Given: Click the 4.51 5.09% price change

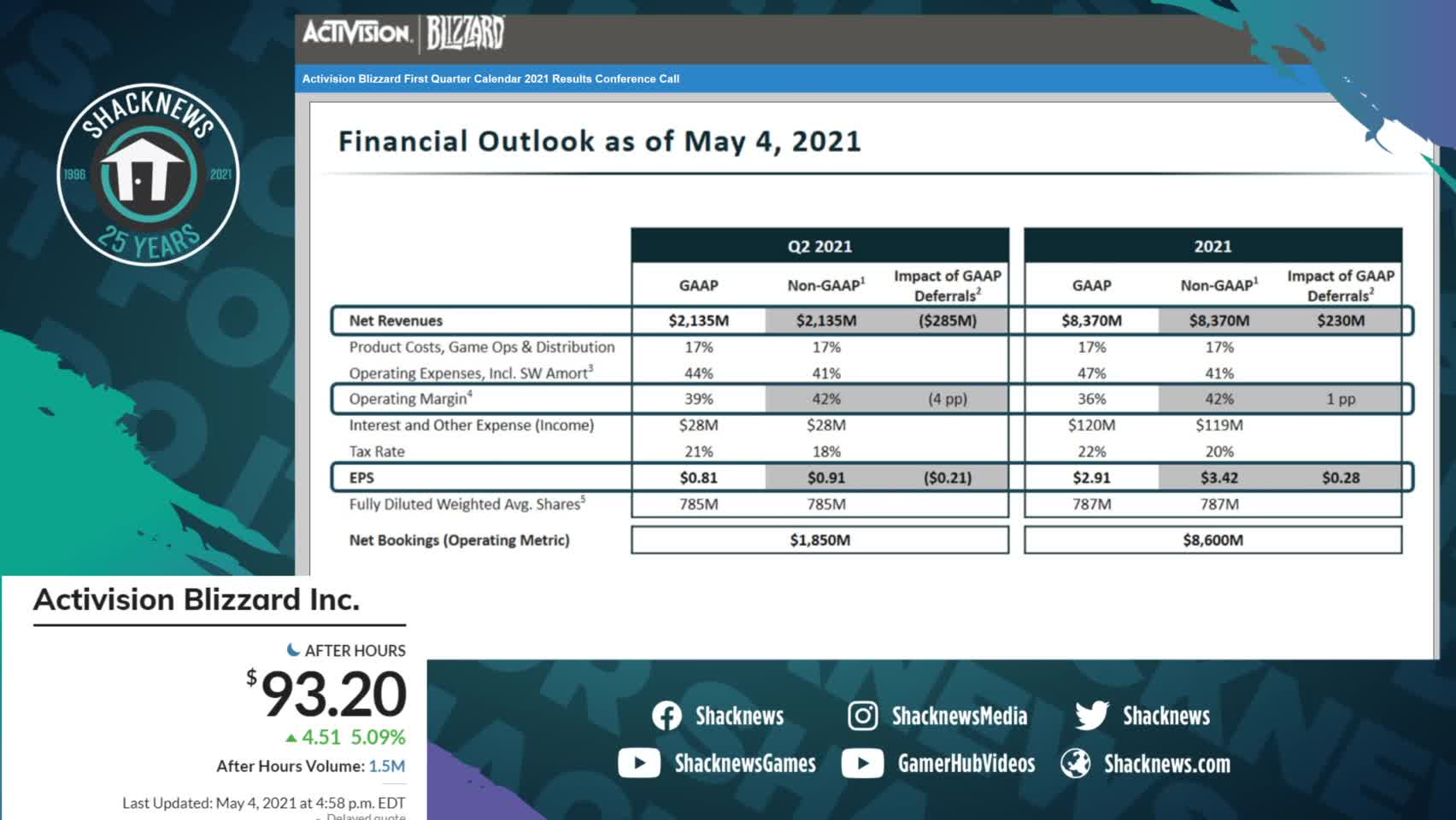Looking at the screenshot, I should pyautogui.click(x=353, y=737).
